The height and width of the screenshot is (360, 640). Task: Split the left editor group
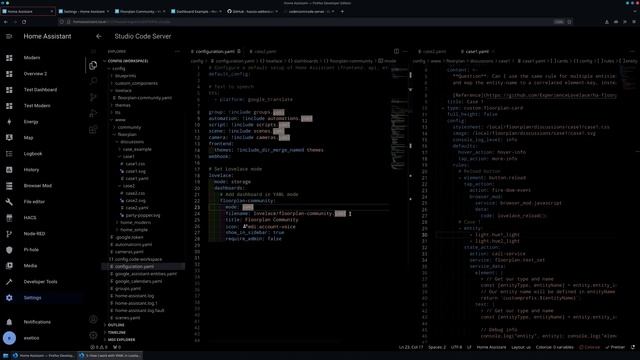pyautogui.click(x=396, y=51)
